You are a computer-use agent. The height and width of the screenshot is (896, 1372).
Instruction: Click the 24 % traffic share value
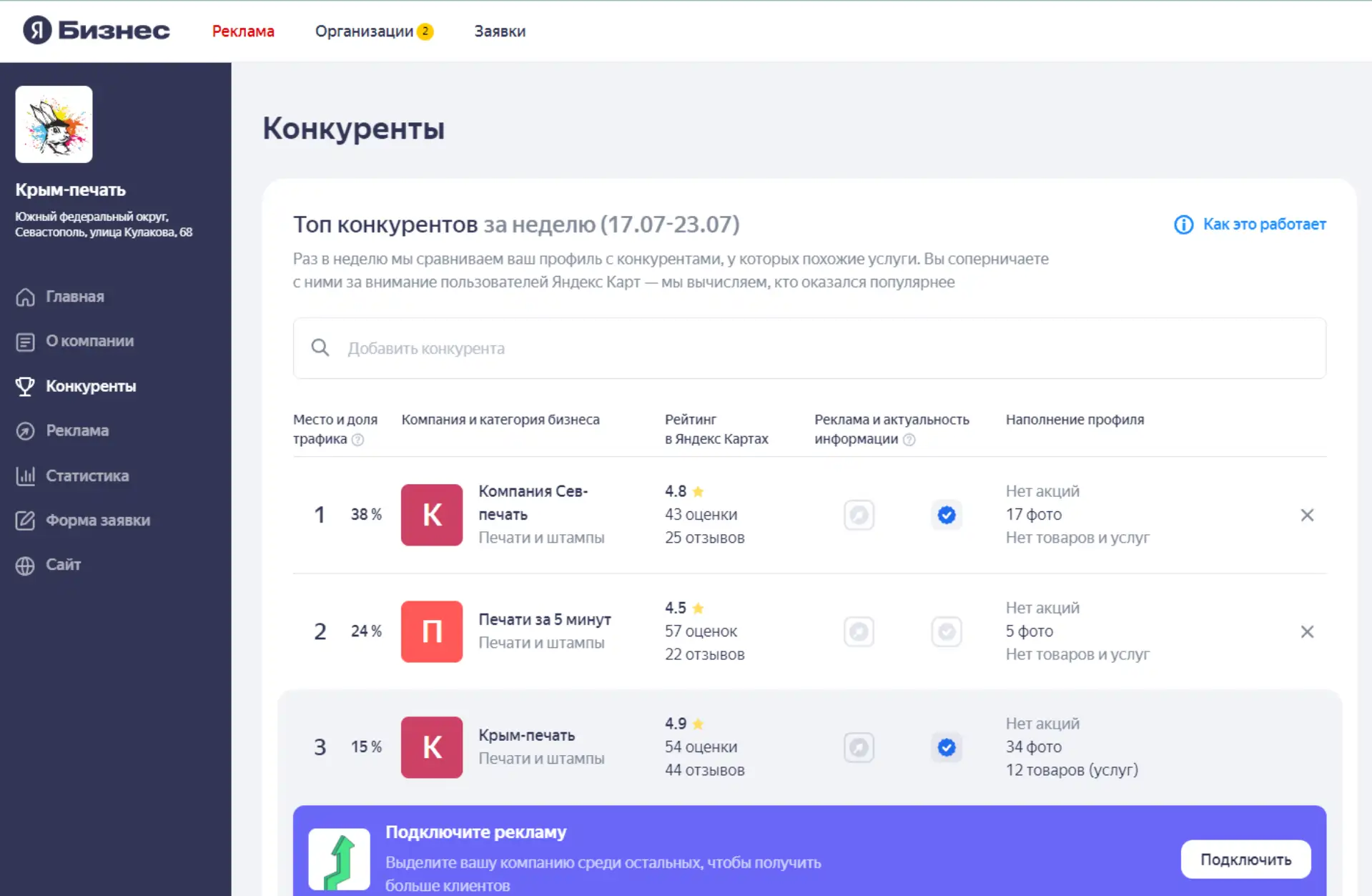pyautogui.click(x=366, y=631)
